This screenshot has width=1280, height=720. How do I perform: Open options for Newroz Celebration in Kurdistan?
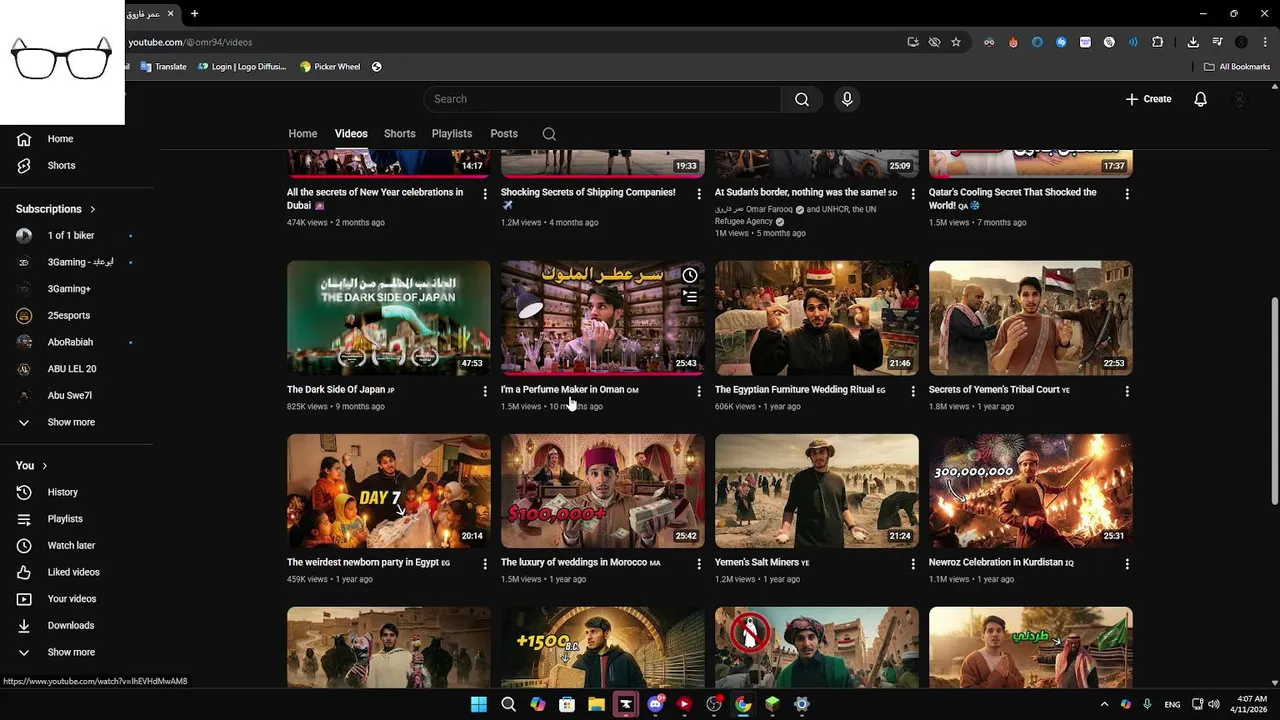[x=1127, y=564]
